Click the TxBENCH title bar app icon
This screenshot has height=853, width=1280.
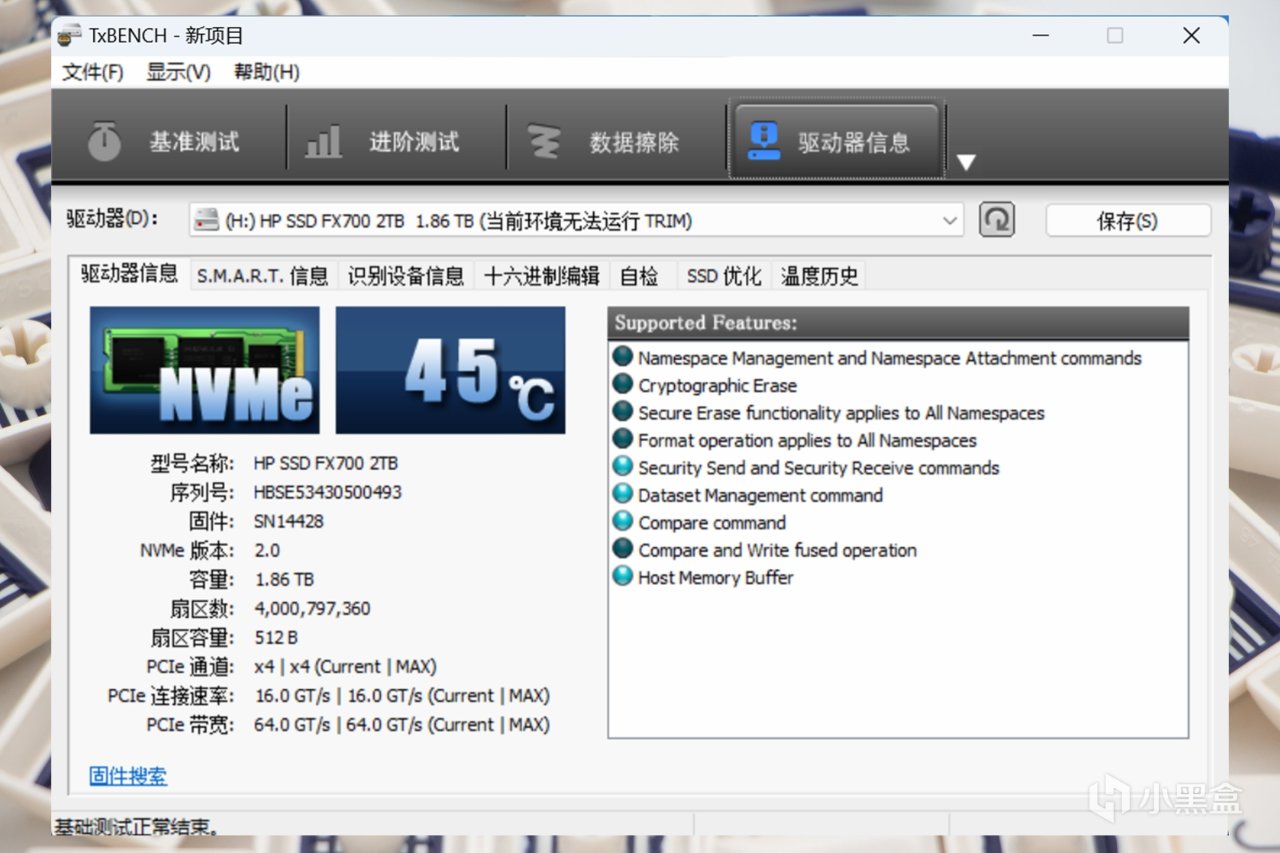69,36
